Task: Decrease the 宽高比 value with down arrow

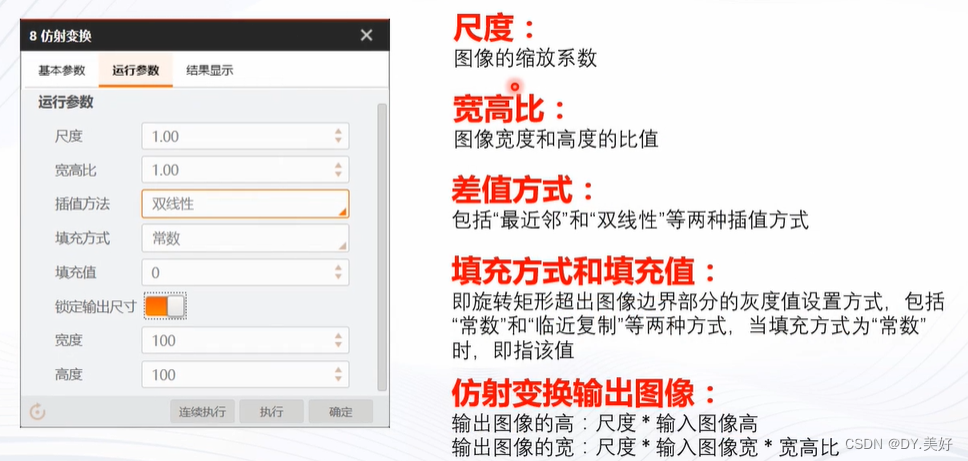Action: tap(338, 175)
